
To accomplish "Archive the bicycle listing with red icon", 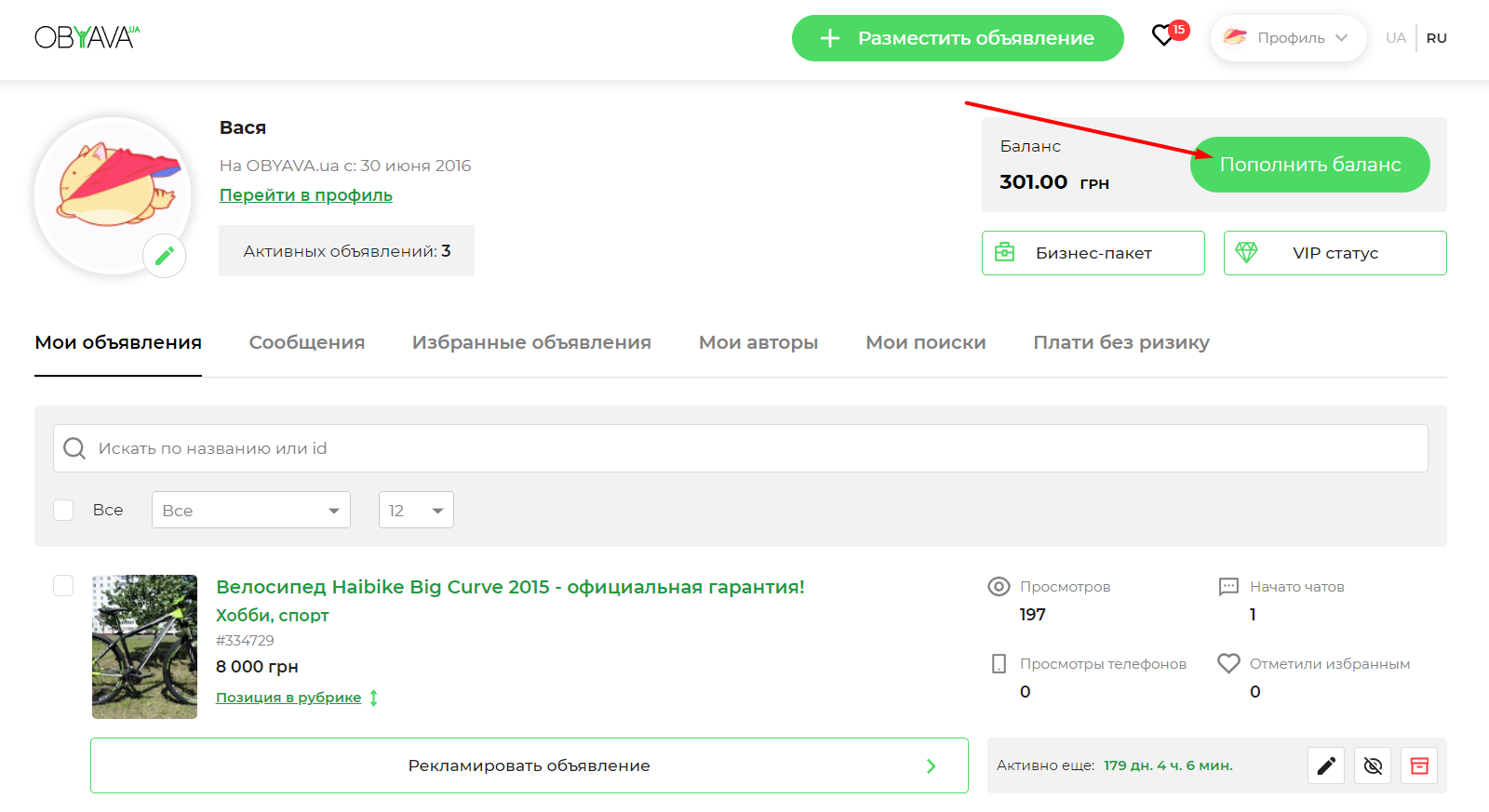I will click(1419, 765).
